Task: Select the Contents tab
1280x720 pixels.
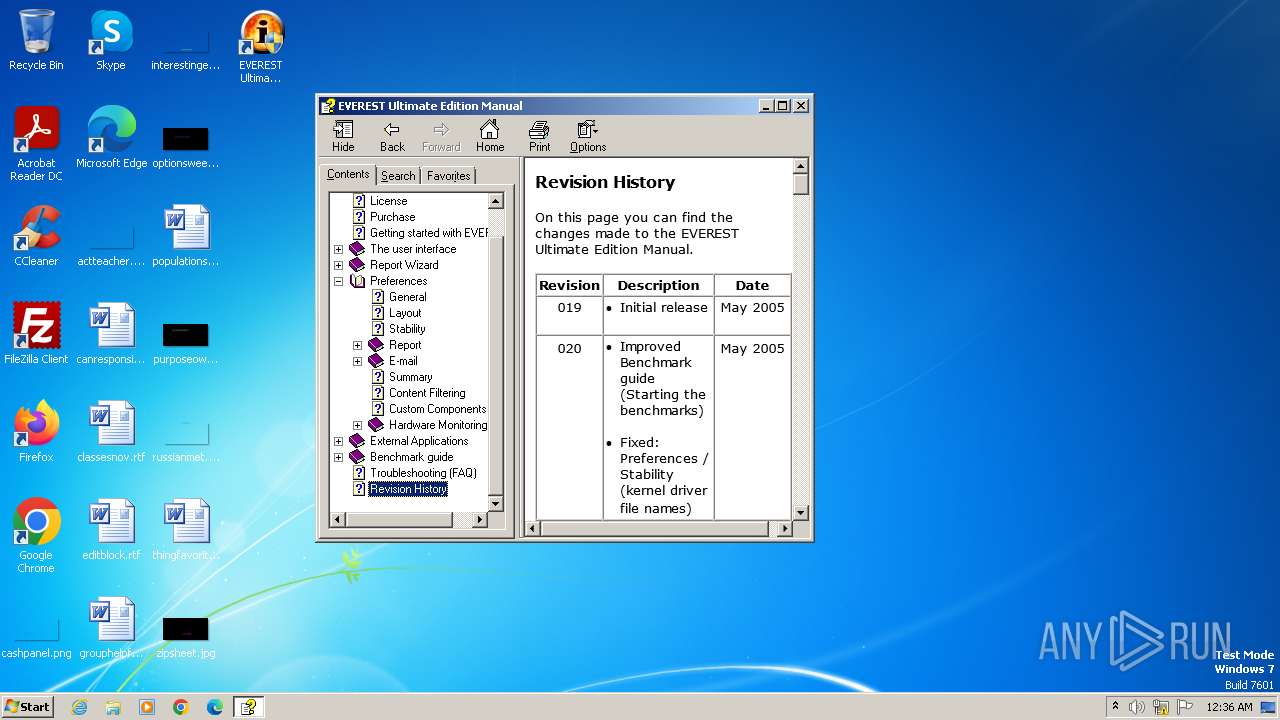Action: pyautogui.click(x=348, y=174)
